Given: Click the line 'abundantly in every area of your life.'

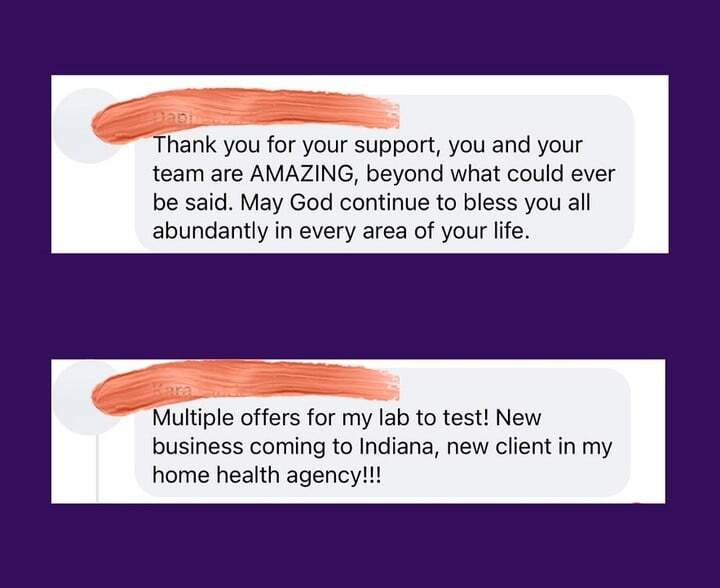Looking at the screenshot, I should pos(341,231).
